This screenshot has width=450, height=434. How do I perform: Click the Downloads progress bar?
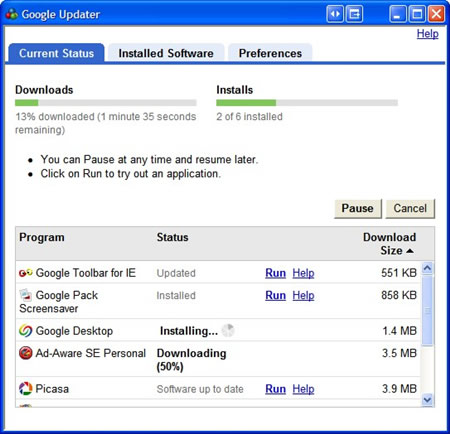pos(106,103)
